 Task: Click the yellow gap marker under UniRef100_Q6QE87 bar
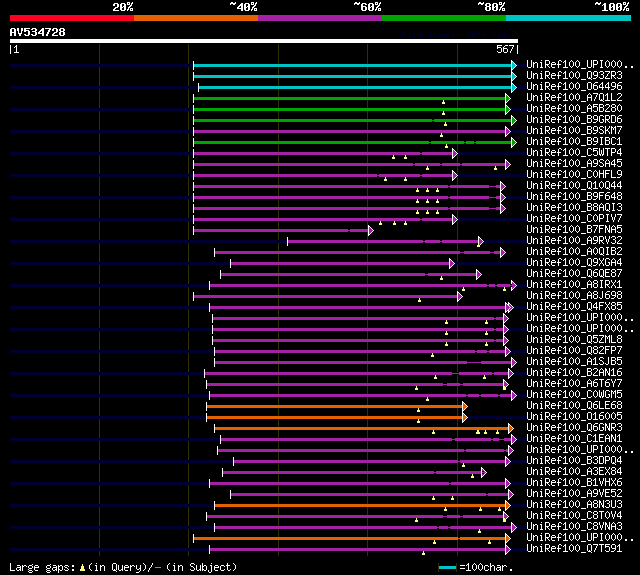442,278
